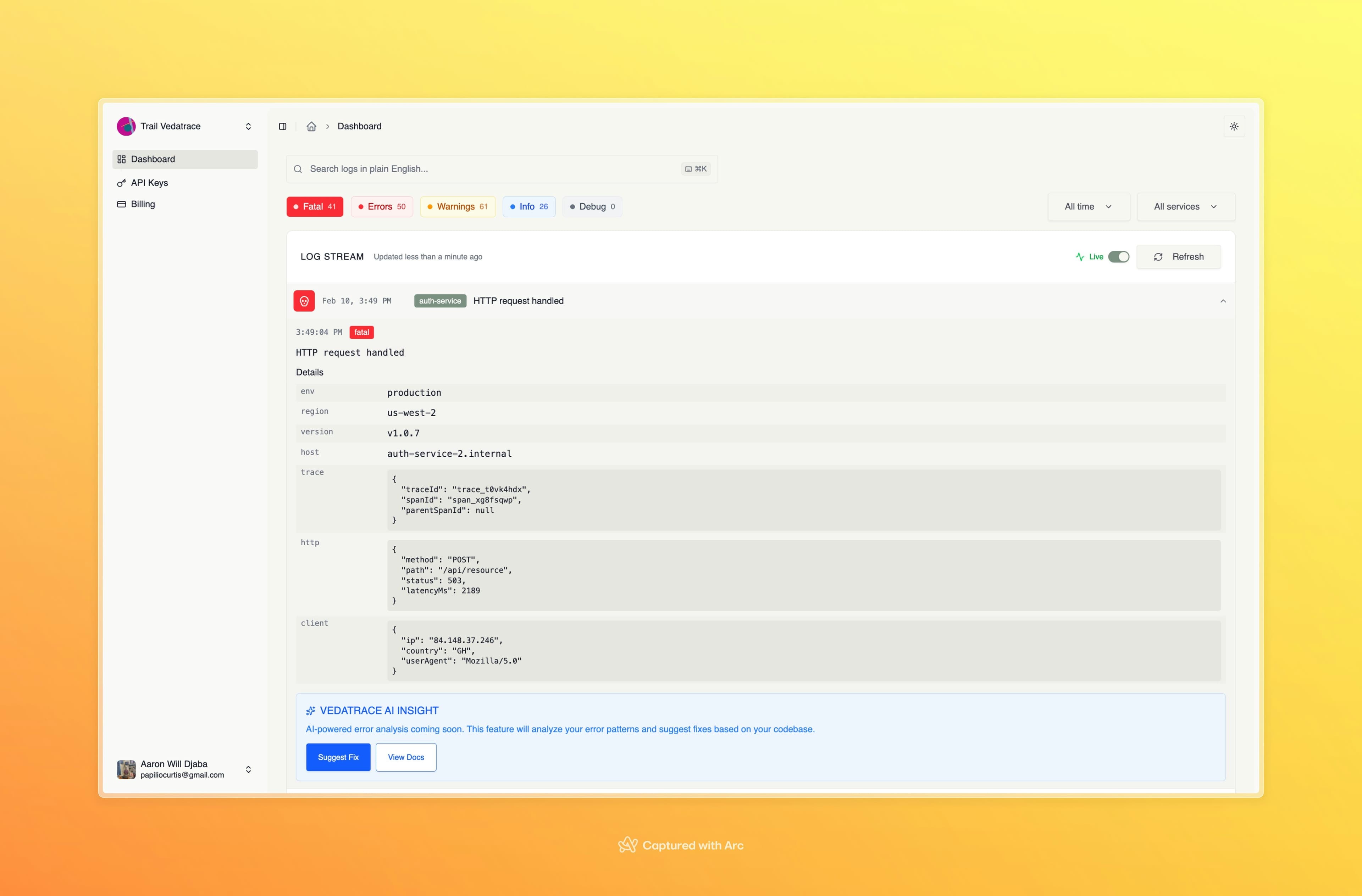1362x896 pixels.
Task: Select Dashboard in the breadcrumb
Action: point(359,127)
